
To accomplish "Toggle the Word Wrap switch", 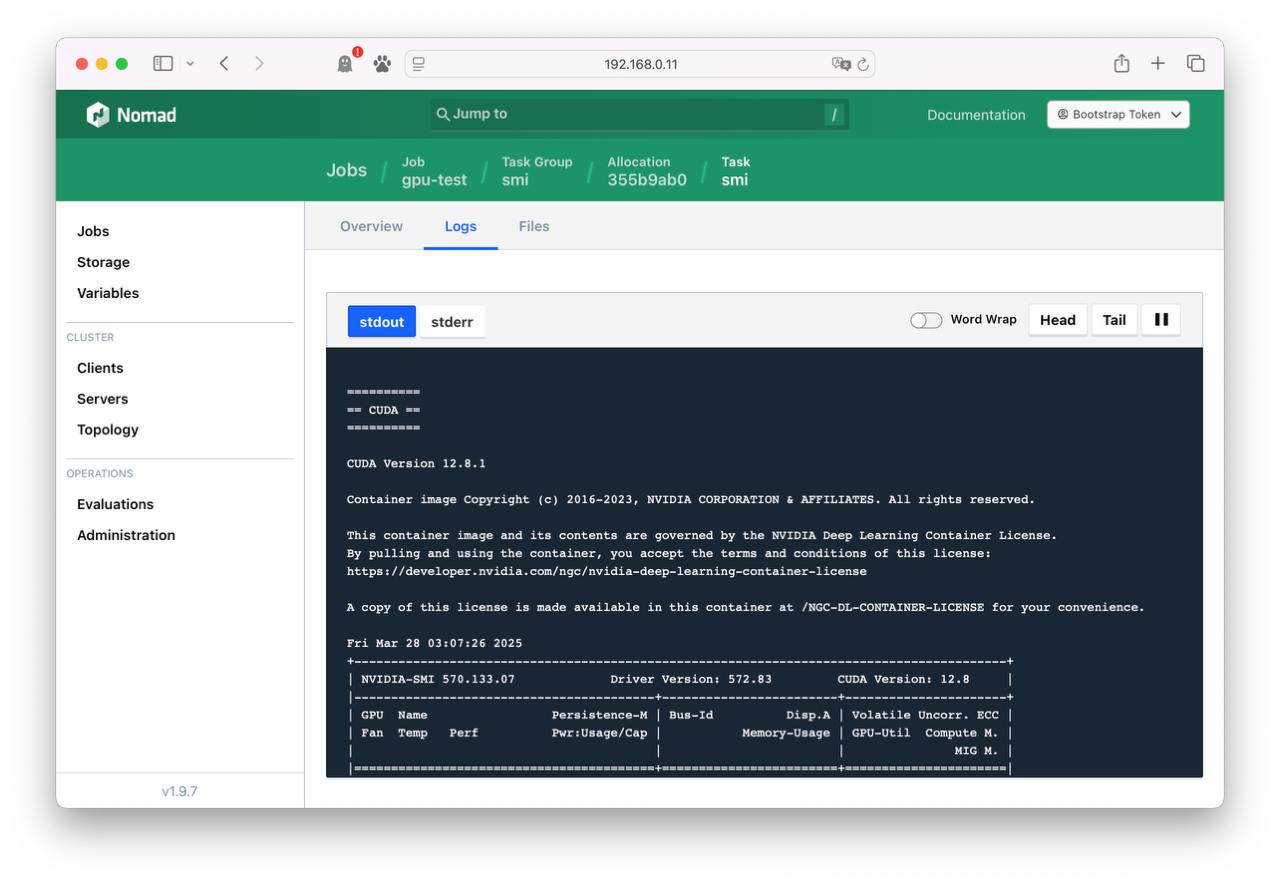I will (926, 320).
